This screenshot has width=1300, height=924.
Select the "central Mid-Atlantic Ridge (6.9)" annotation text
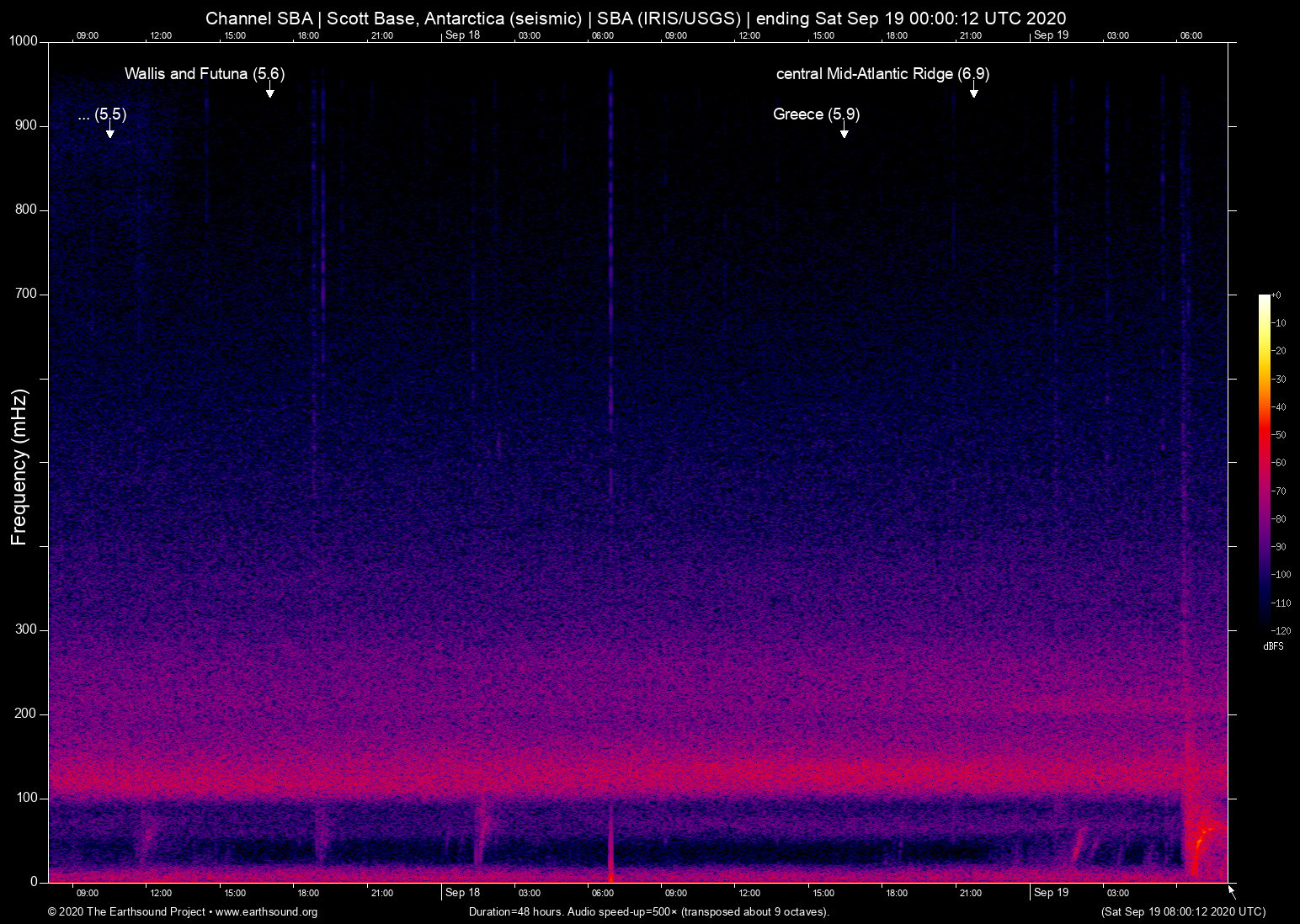(x=882, y=74)
